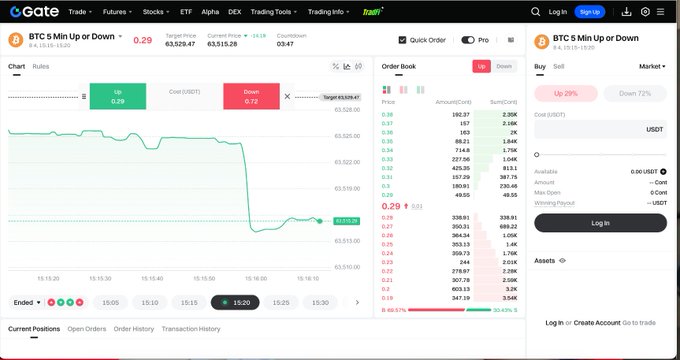Click the plus icon next to 0.00 USDT
This screenshot has width=680, height=360.
(663, 172)
